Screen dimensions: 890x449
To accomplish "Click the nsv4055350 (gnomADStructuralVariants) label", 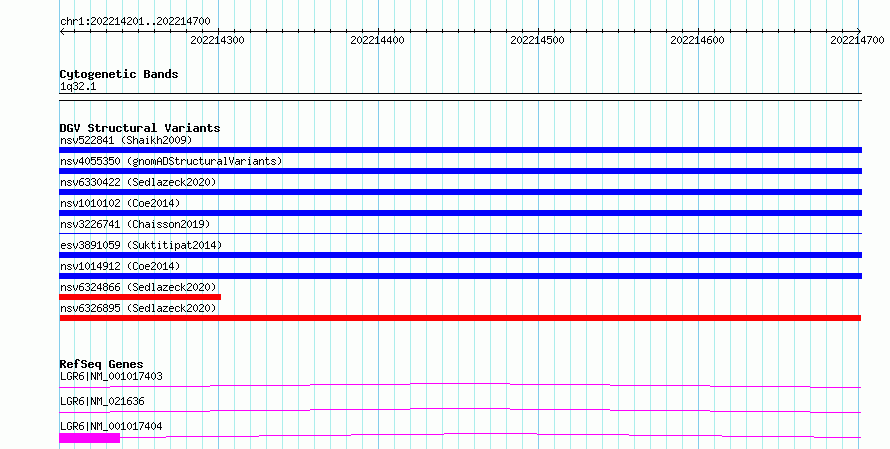I will (171, 161).
